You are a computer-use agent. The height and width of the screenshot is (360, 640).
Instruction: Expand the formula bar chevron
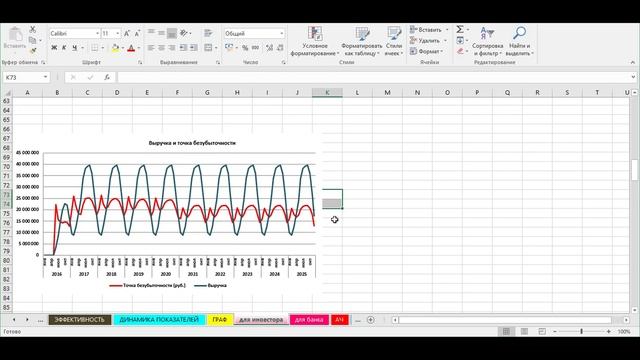(633, 77)
